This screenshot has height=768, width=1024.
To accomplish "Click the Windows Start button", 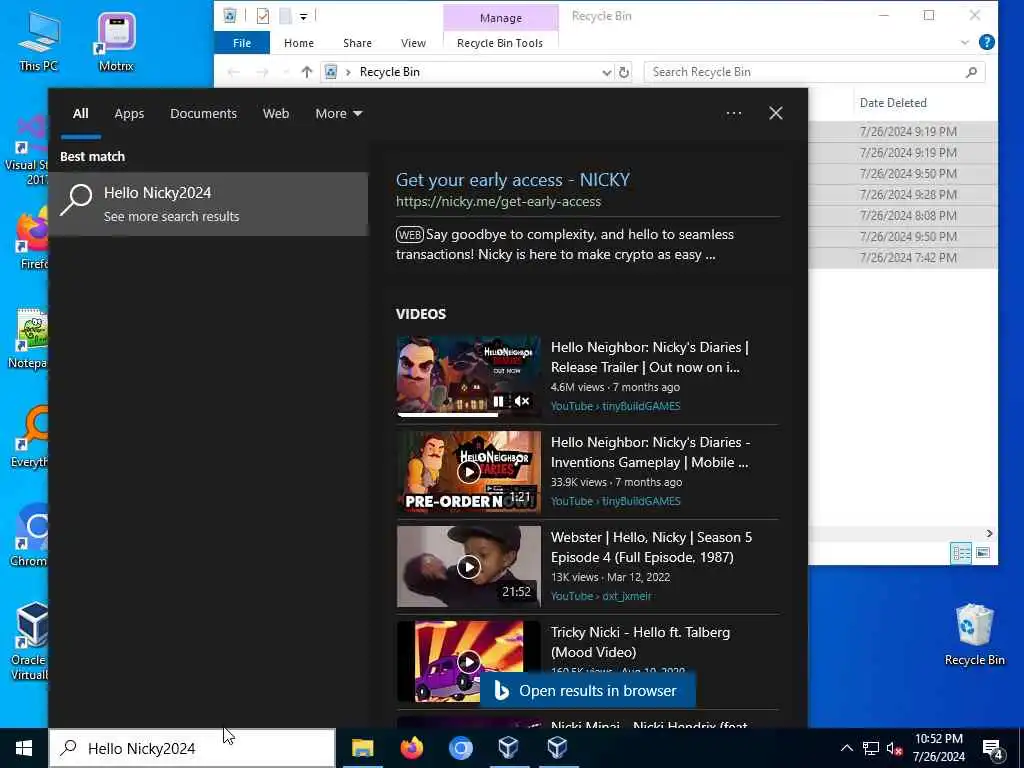I will point(24,748).
